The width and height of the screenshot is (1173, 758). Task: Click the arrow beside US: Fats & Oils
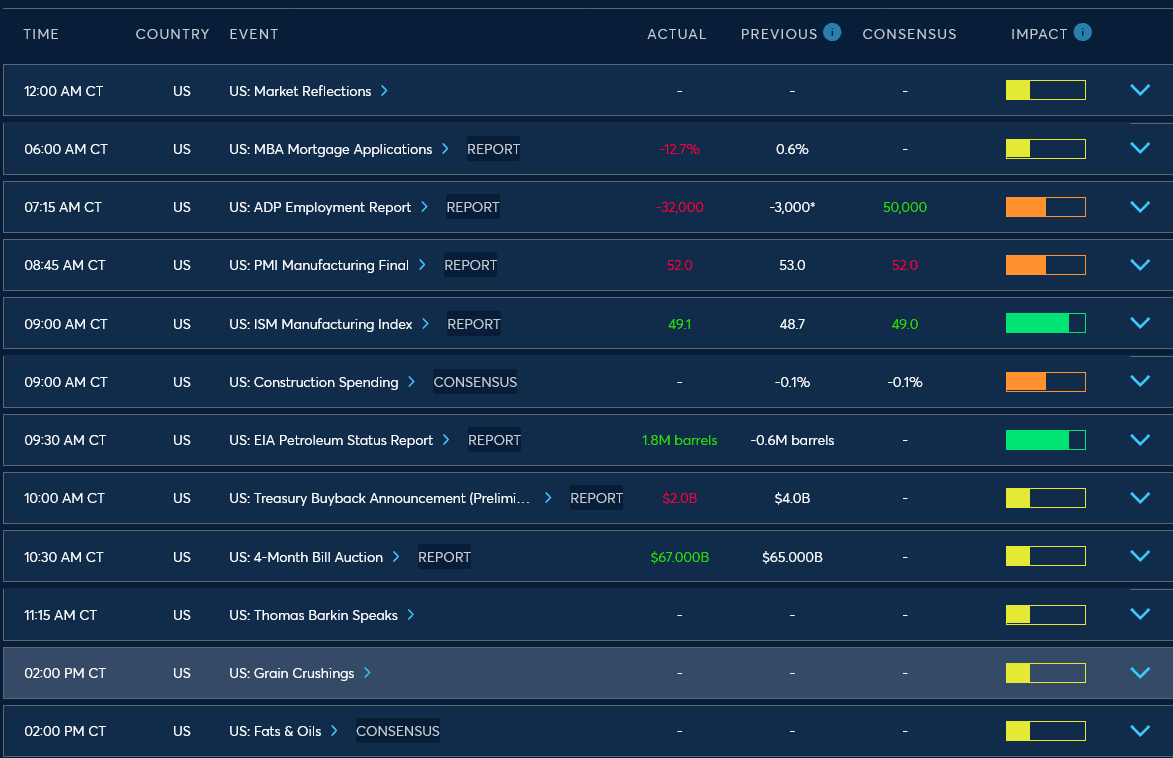click(335, 731)
